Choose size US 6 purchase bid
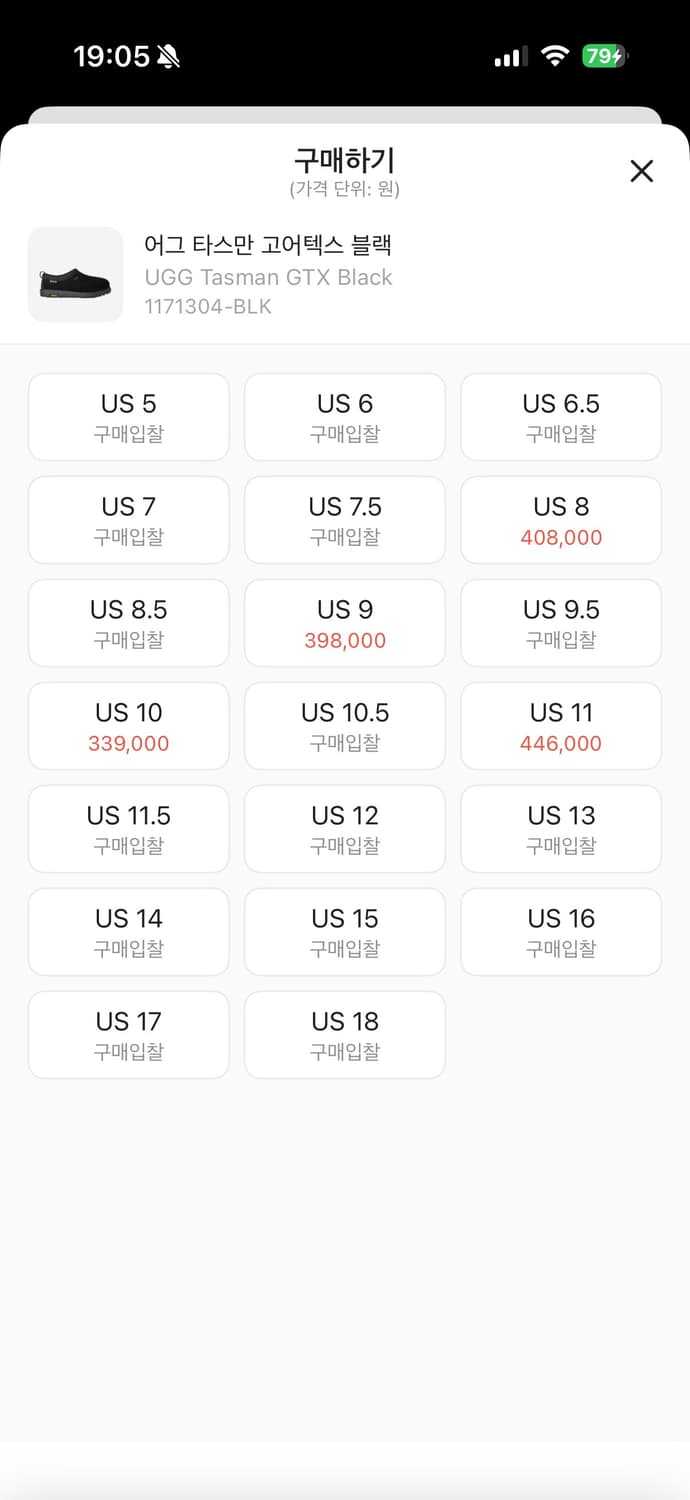This screenshot has width=690, height=1500. [345, 417]
